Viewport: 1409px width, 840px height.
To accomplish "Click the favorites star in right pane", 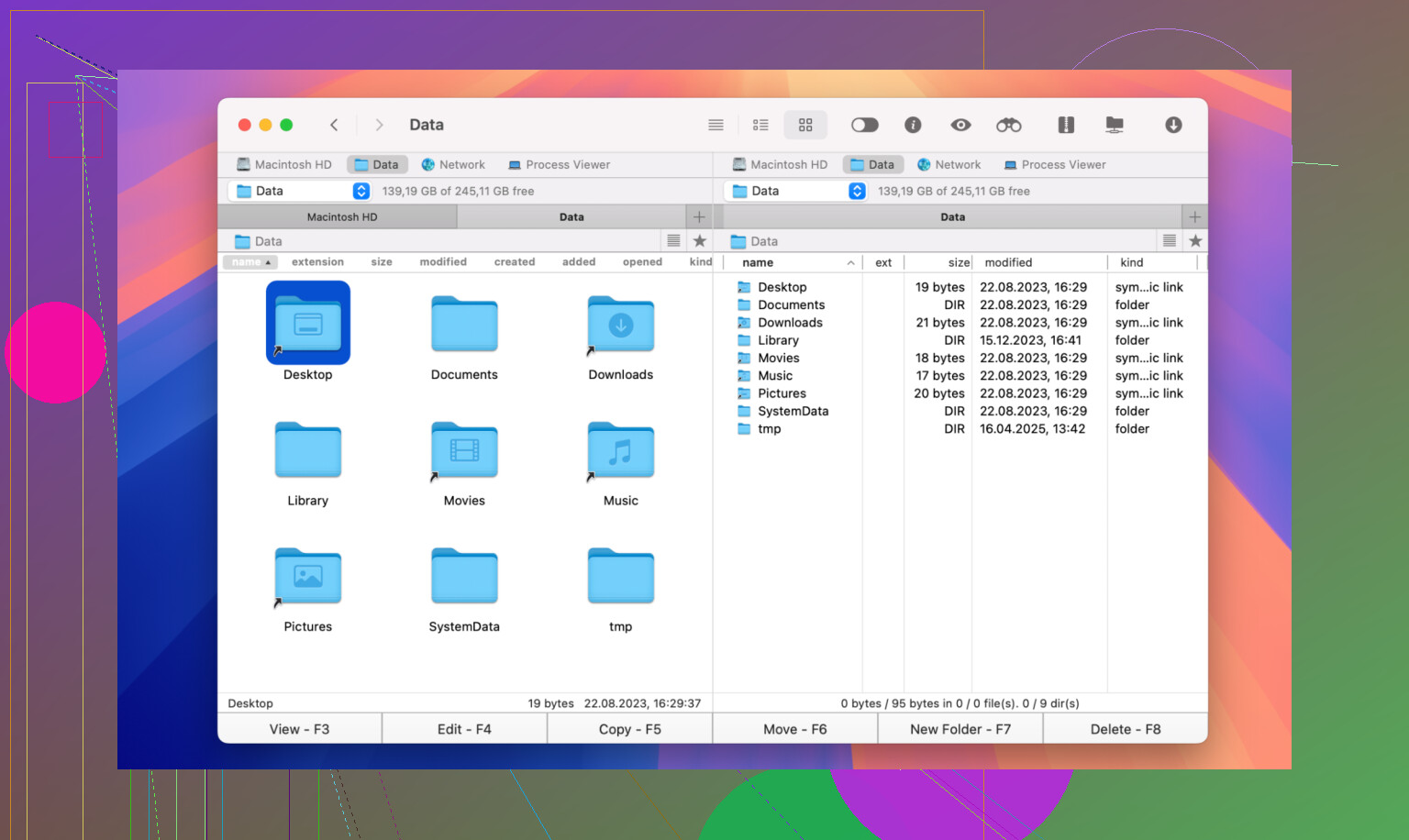I will click(x=1195, y=241).
